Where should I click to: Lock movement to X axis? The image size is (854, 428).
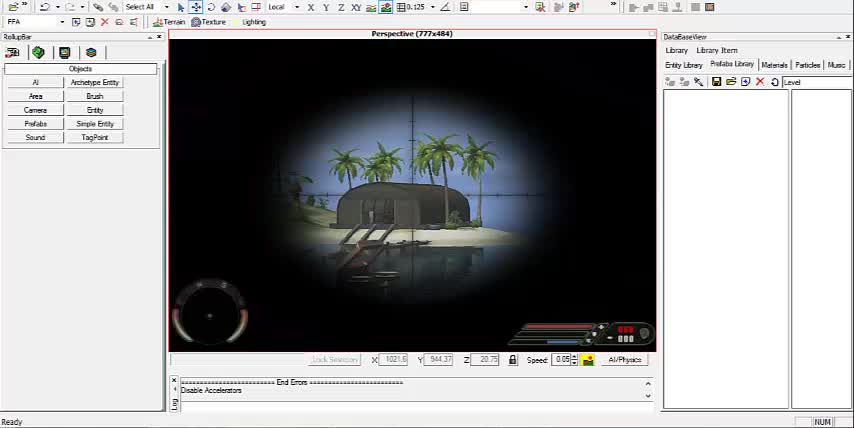(x=310, y=7)
